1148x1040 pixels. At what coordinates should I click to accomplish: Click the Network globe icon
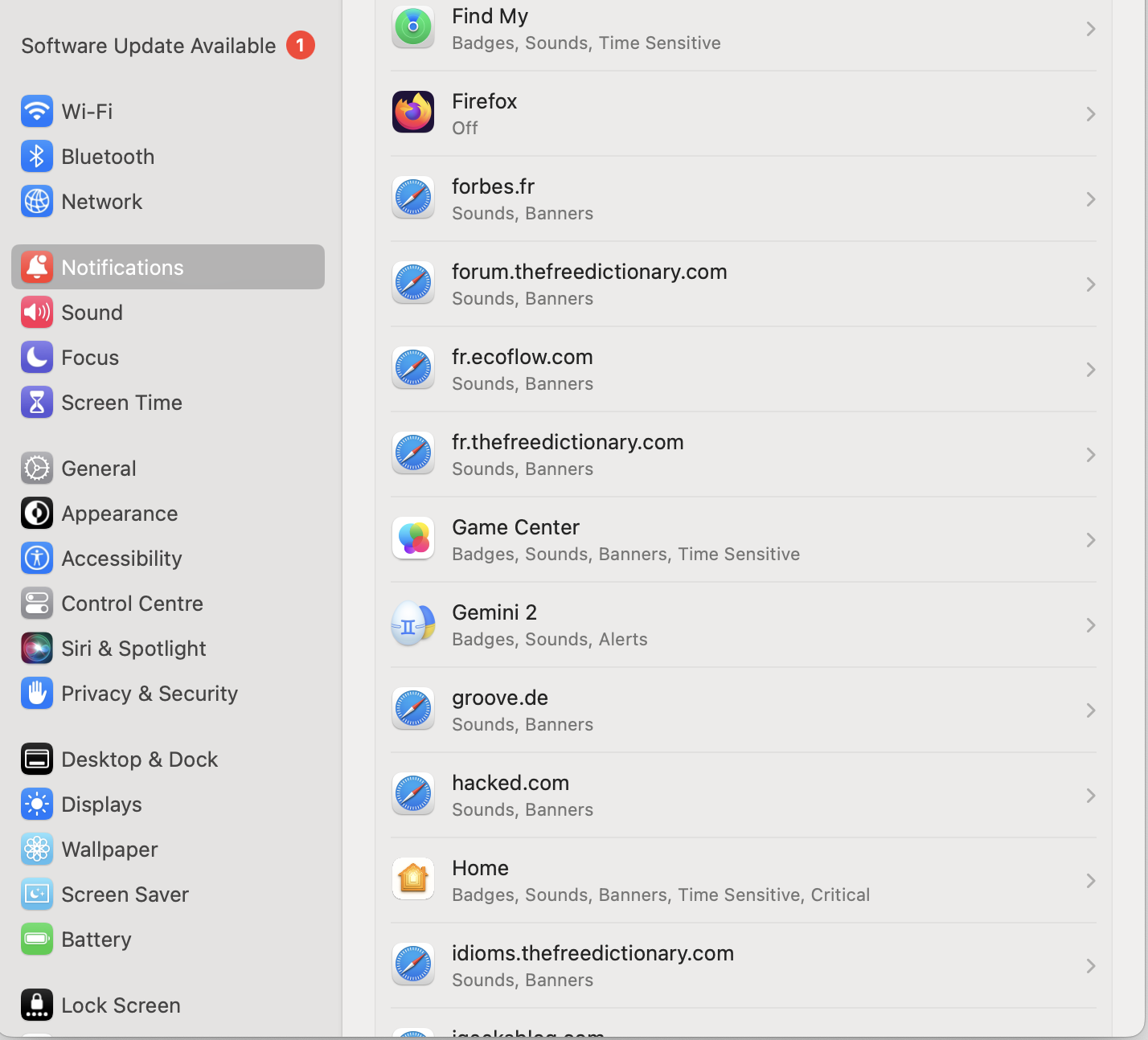[37, 201]
